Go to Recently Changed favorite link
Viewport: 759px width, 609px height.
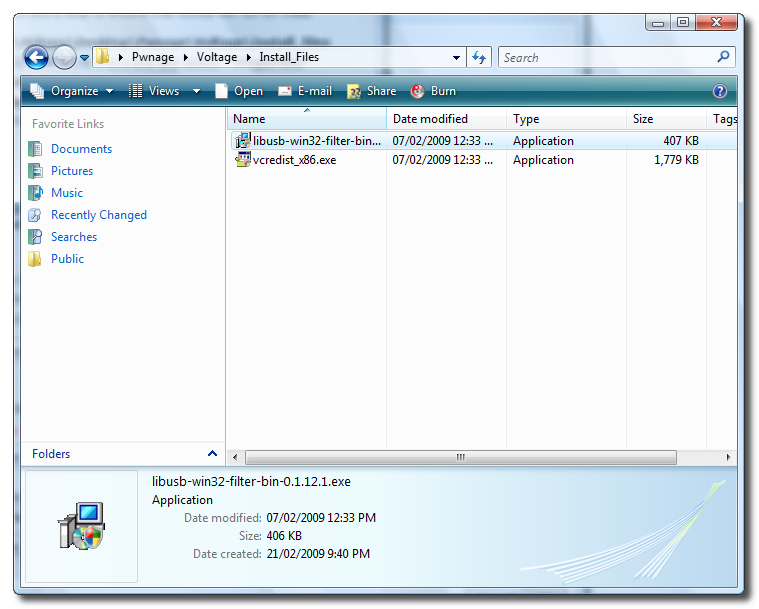point(98,215)
